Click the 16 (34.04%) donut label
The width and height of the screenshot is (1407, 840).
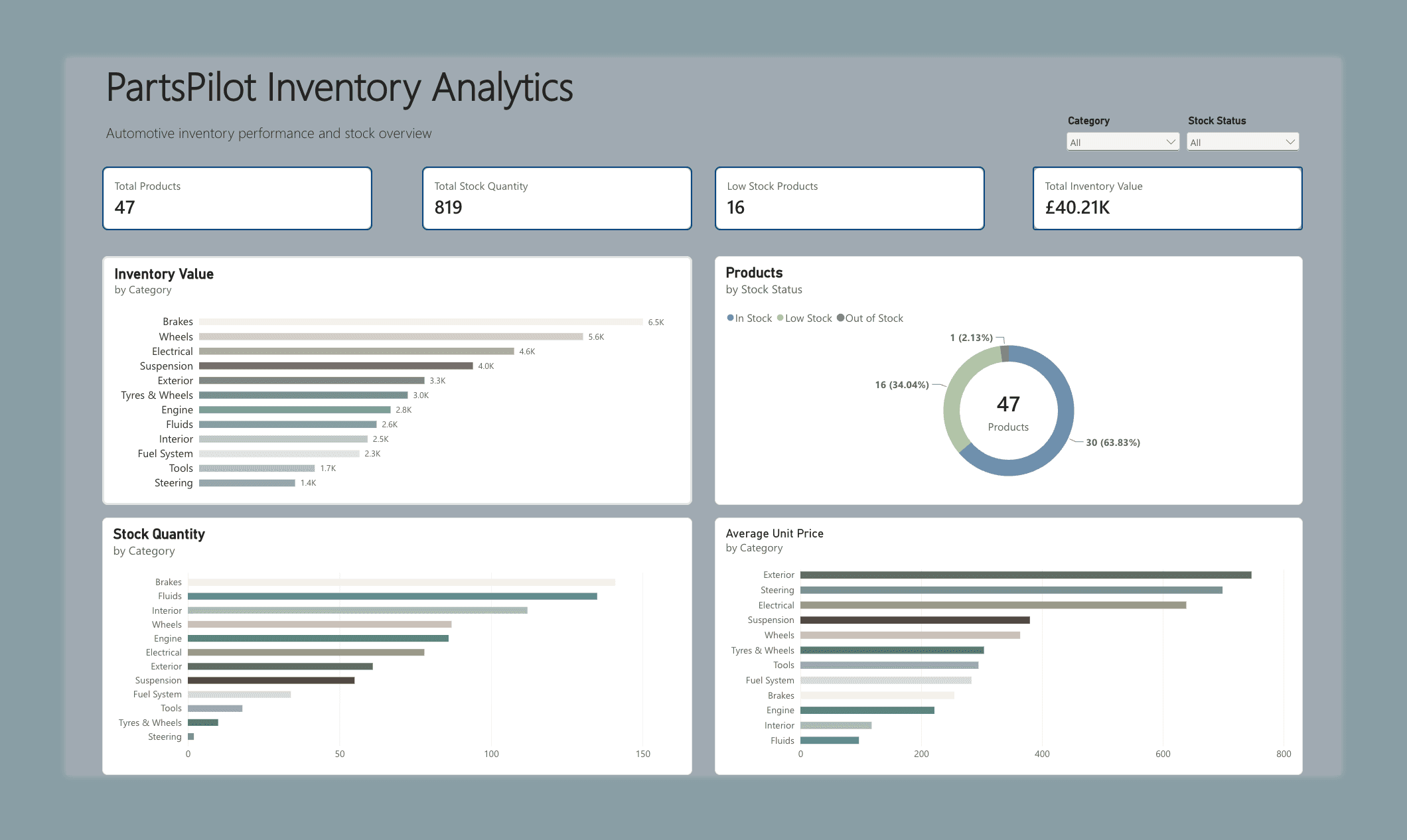point(902,385)
